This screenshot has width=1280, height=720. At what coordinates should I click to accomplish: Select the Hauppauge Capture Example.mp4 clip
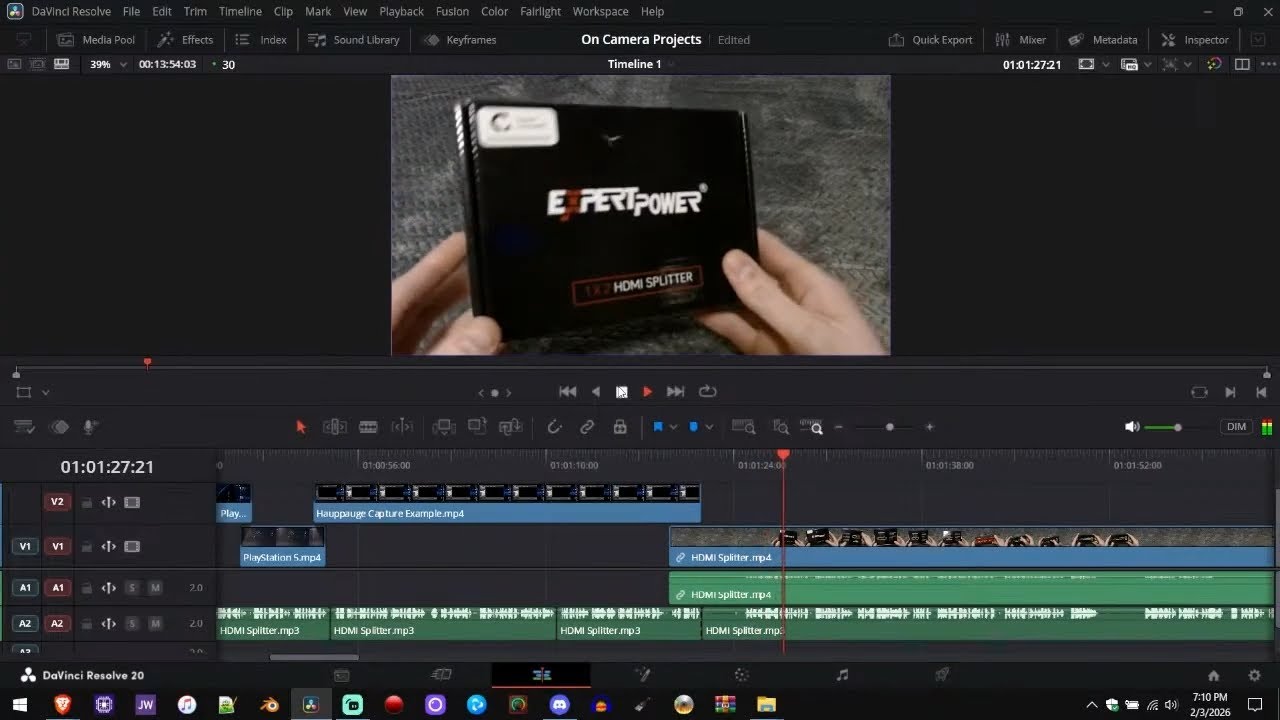coord(507,503)
